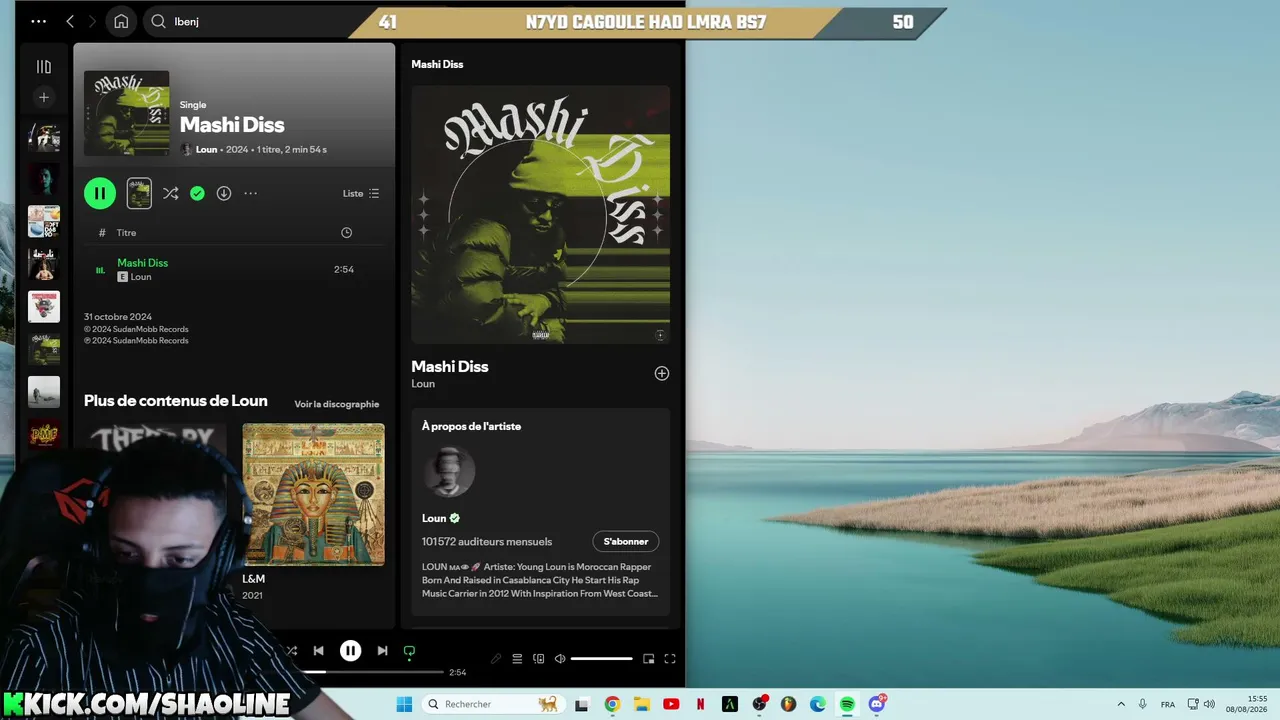
Task: Toggle repeat mode in the player bar
Action: coord(409,651)
